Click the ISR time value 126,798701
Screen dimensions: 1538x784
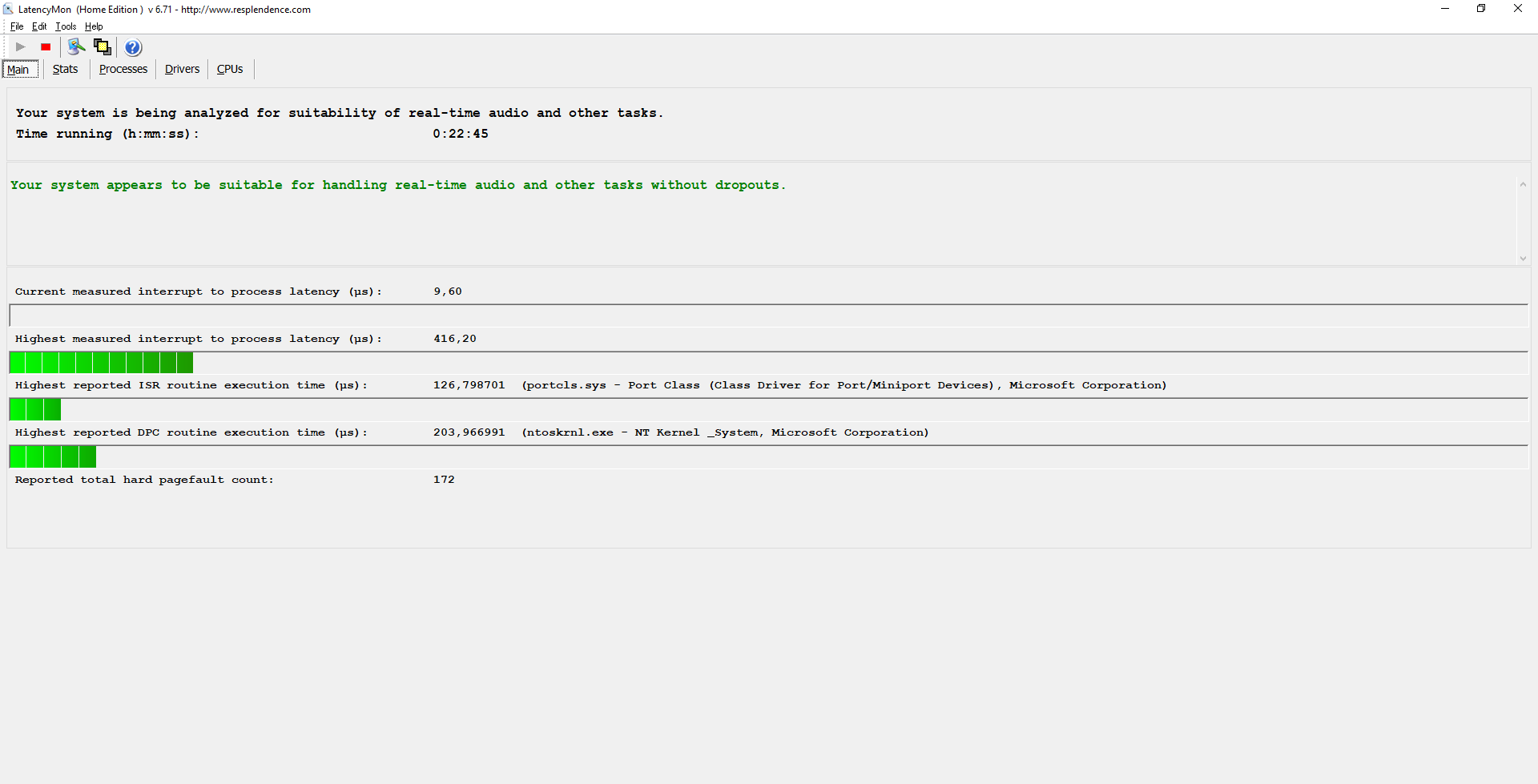(x=469, y=385)
